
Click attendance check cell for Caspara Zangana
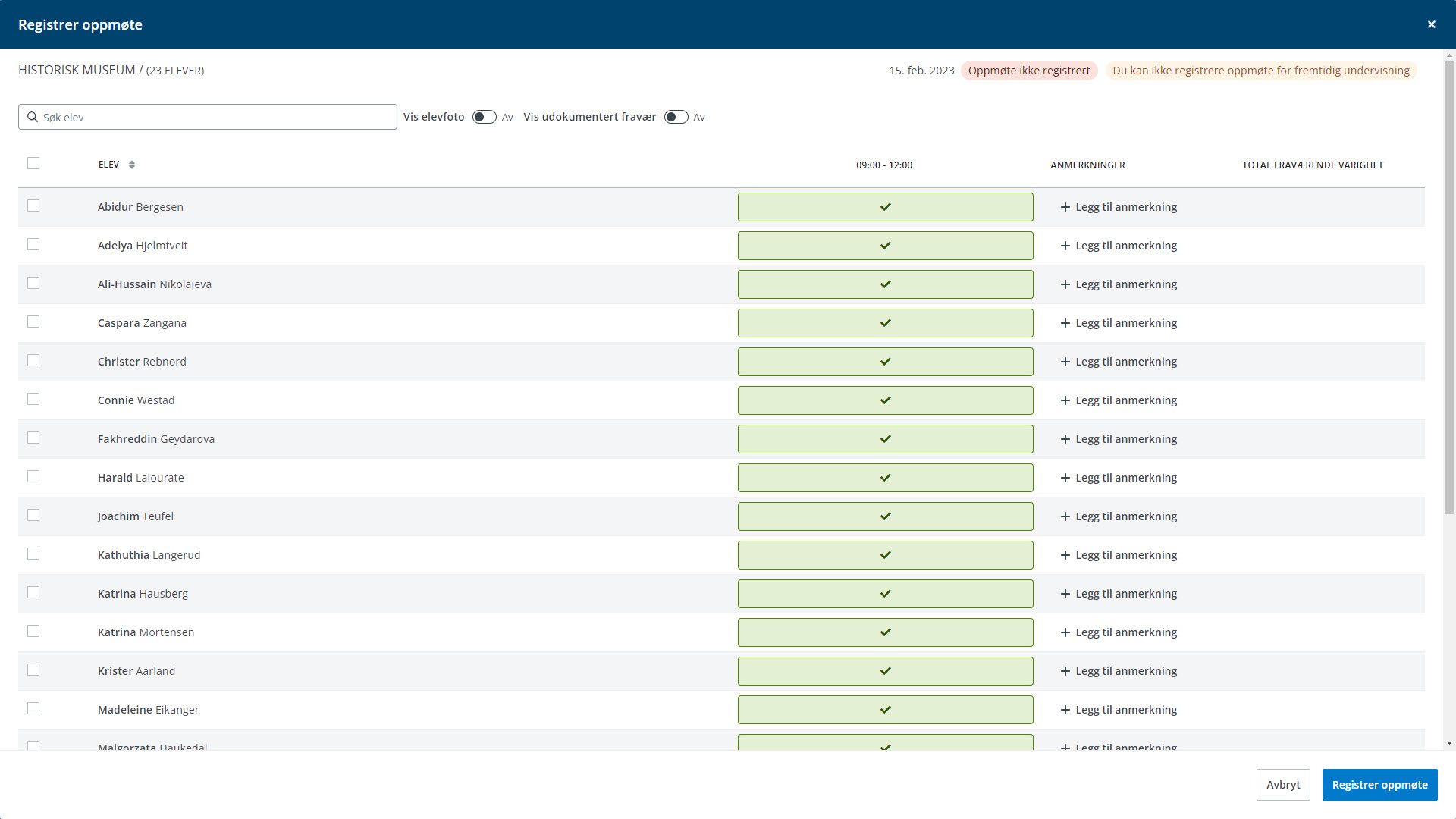(885, 323)
